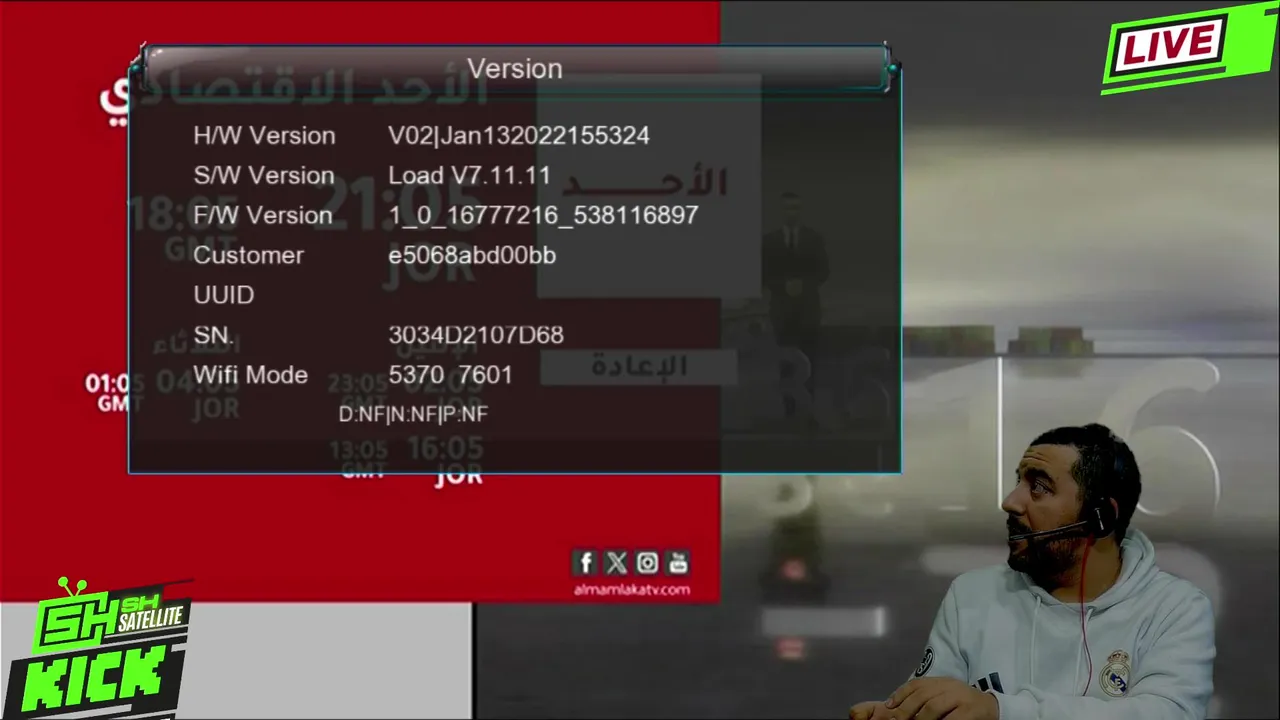Image resolution: width=1280 pixels, height=720 pixels.
Task: Click the X social icon
Action: click(617, 563)
